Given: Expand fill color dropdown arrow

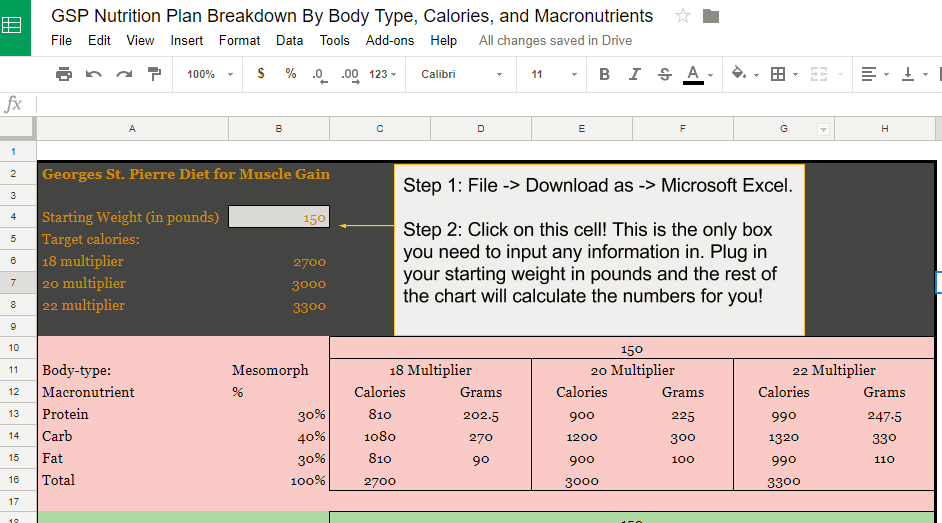Looking at the screenshot, I should [756, 75].
